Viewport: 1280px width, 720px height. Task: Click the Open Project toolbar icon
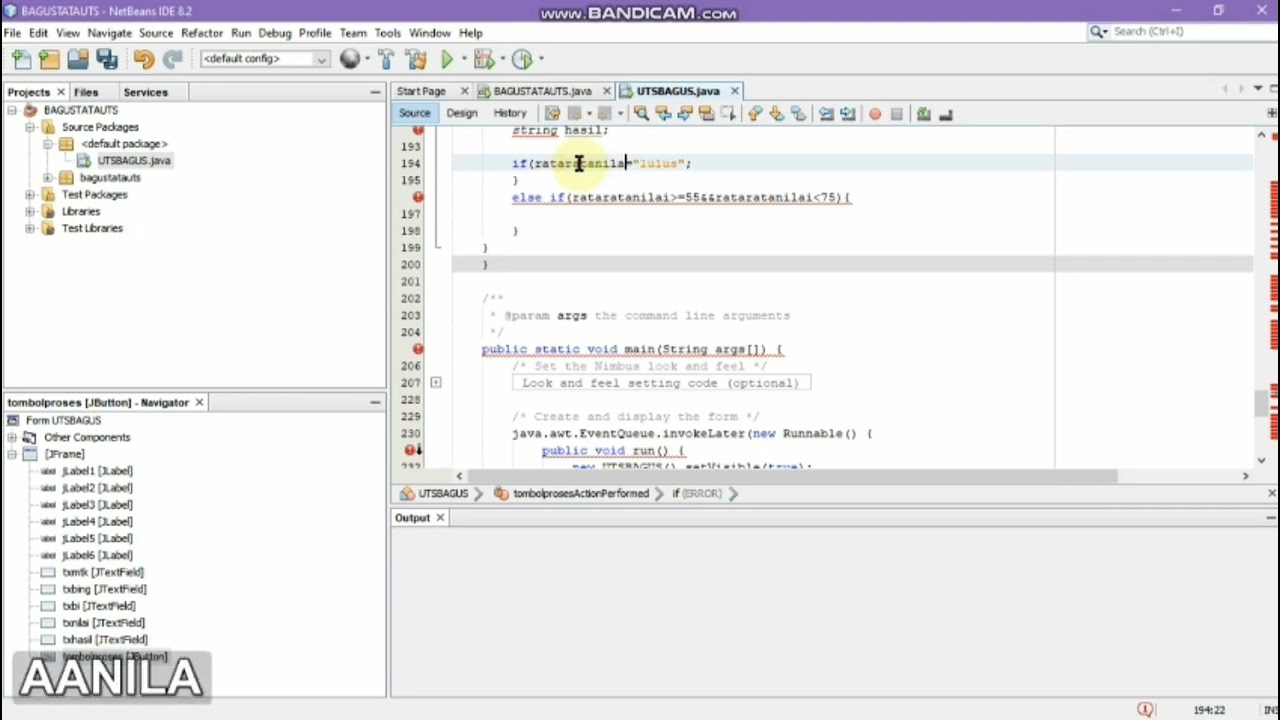point(78,59)
